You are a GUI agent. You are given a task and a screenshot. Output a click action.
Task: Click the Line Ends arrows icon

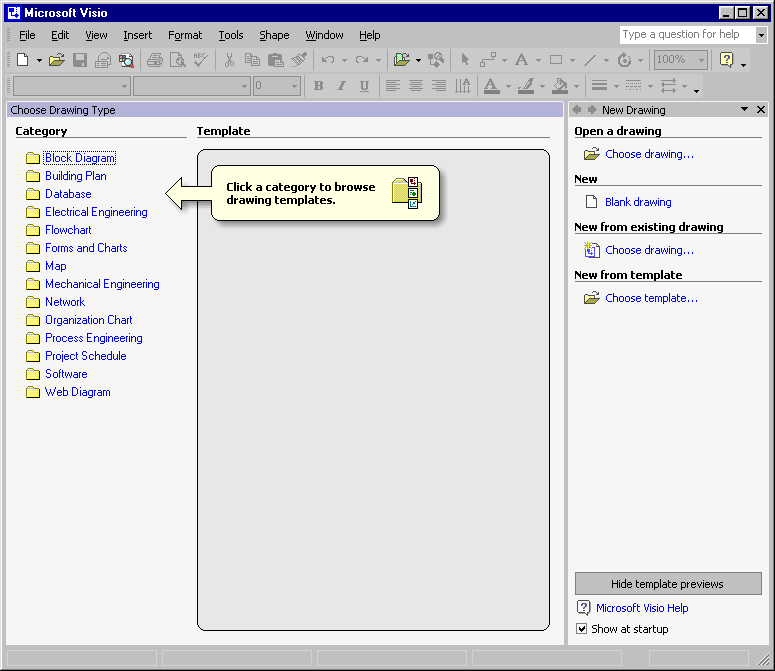tap(668, 86)
